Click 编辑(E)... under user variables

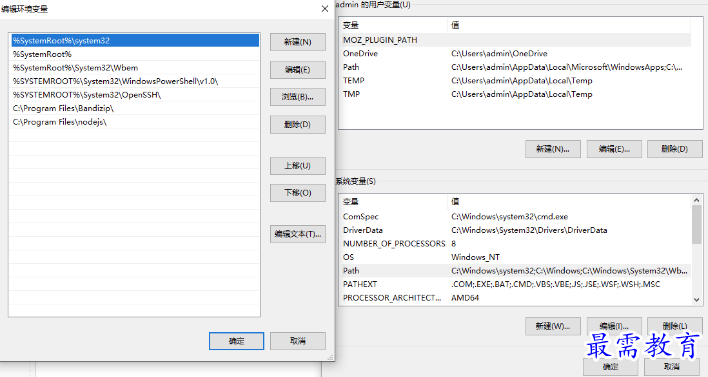pos(614,149)
